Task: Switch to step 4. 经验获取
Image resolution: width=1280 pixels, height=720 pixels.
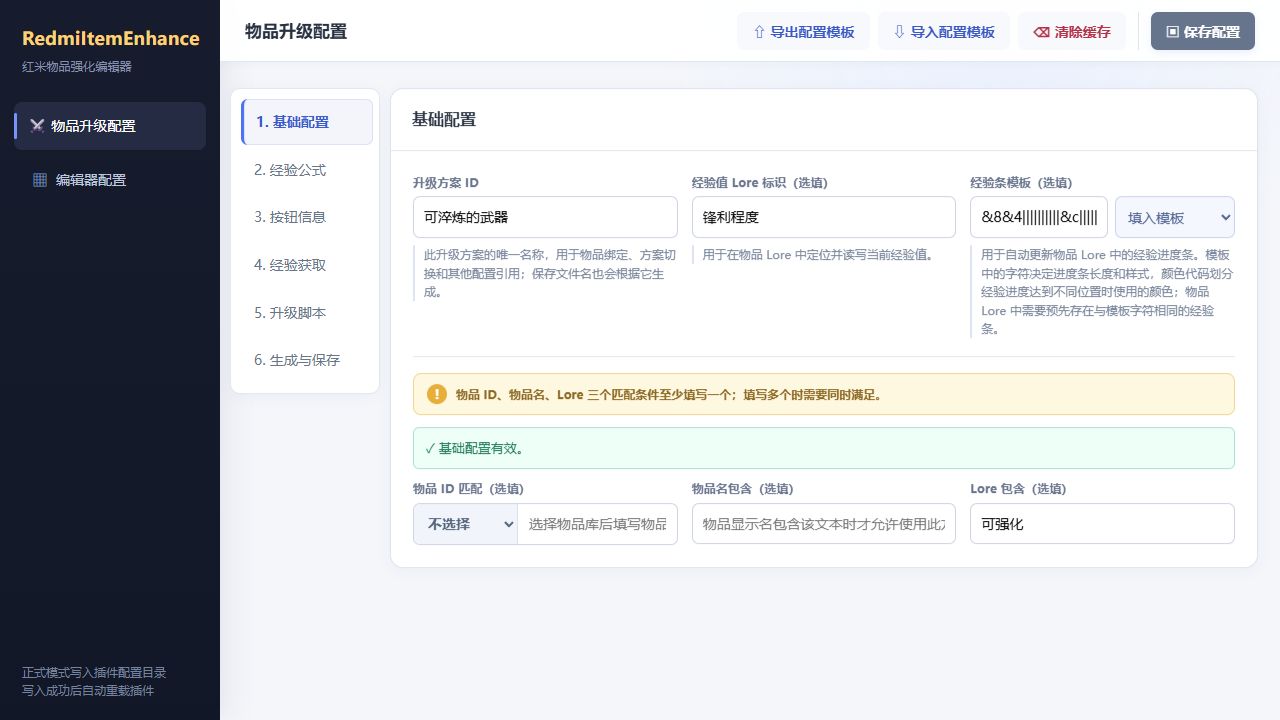Action: point(305,265)
